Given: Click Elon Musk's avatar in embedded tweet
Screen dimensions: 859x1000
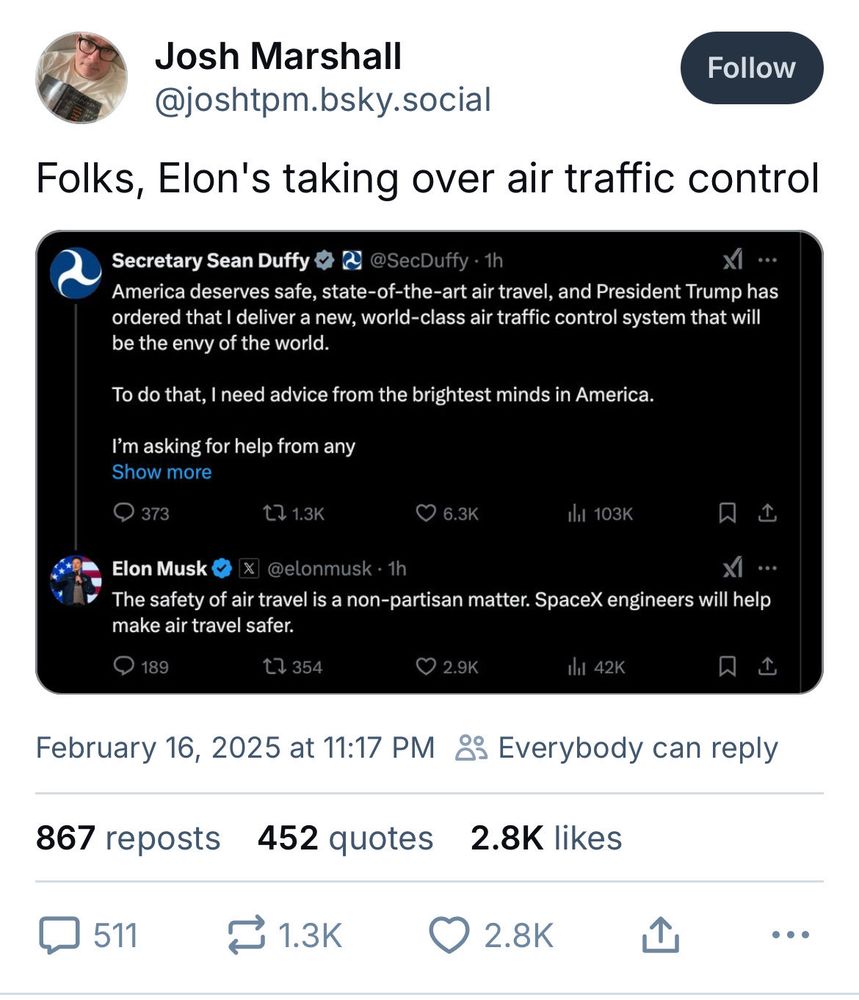Looking at the screenshot, I should click(77, 581).
